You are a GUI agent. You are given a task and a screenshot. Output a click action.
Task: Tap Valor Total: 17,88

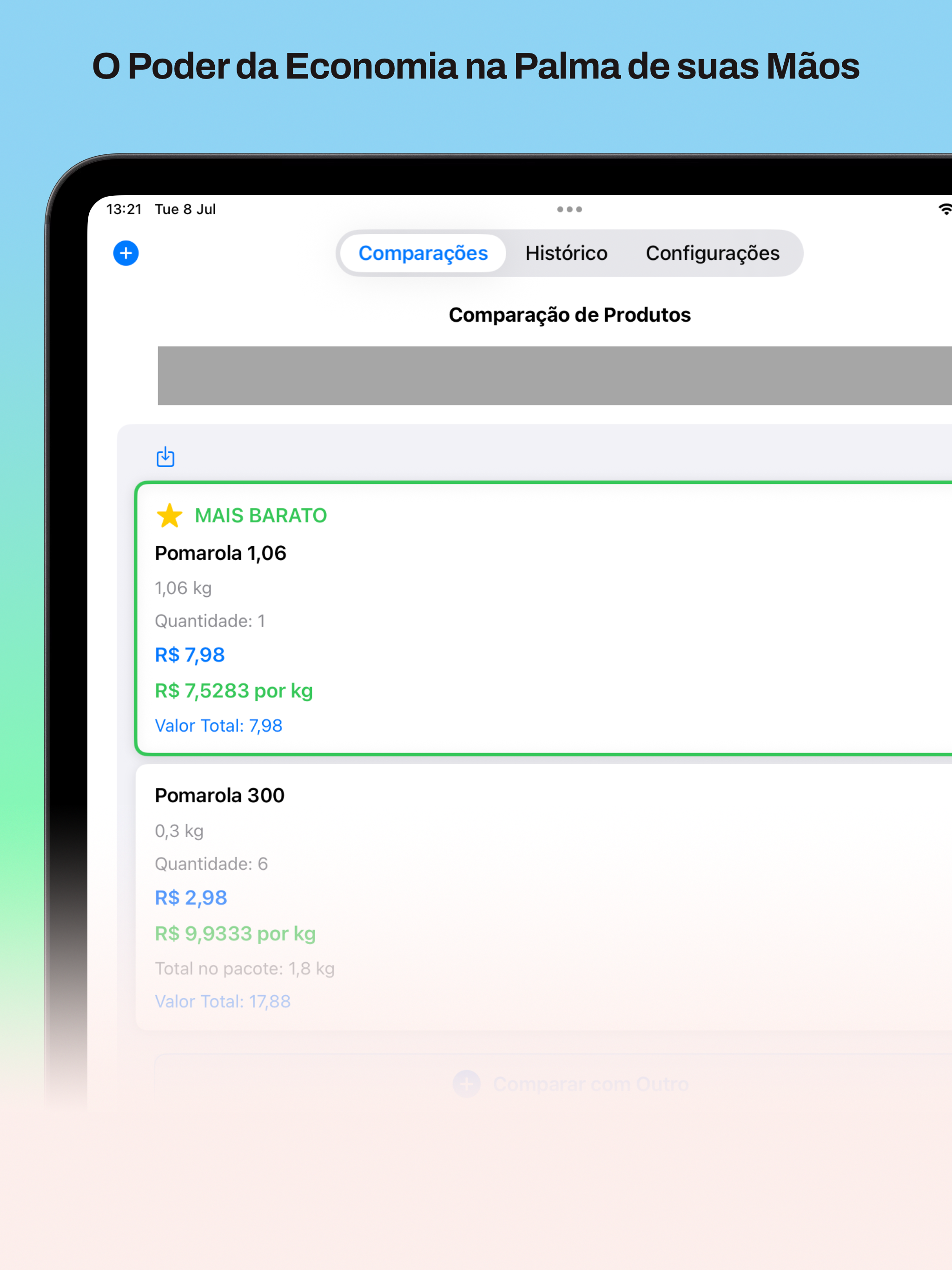pyautogui.click(x=223, y=1002)
